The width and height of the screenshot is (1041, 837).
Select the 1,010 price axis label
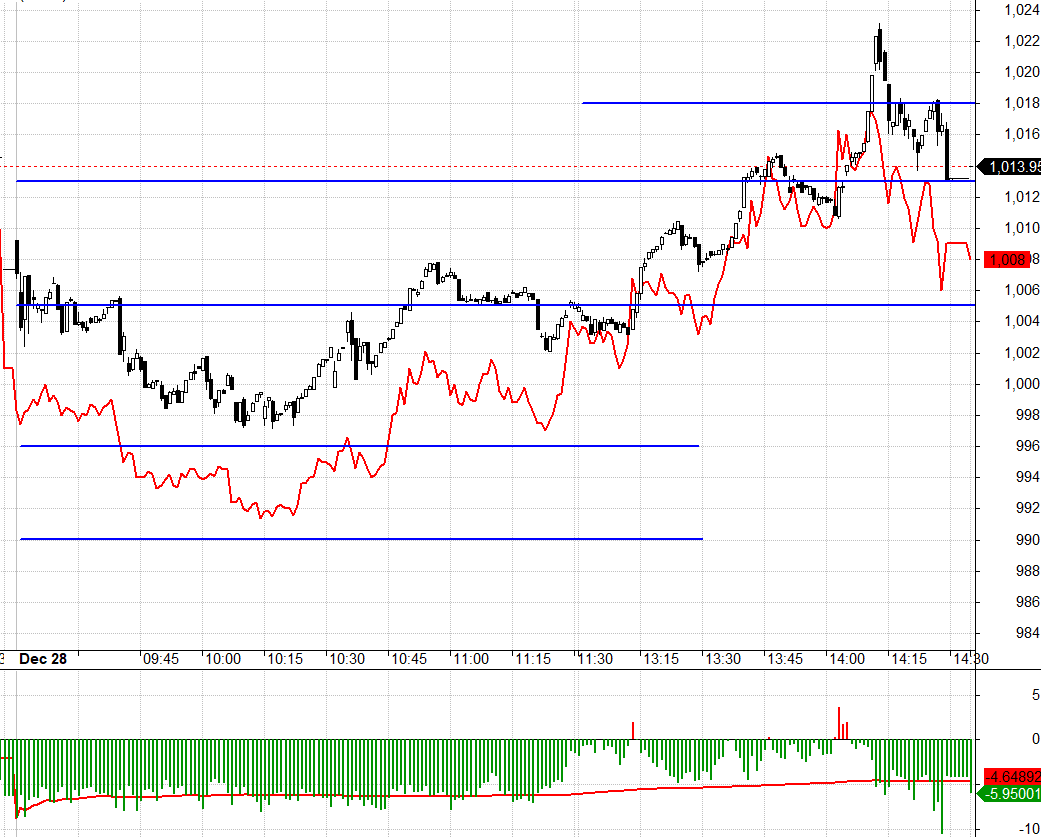pyautogui.click(x=1022, y=228)
